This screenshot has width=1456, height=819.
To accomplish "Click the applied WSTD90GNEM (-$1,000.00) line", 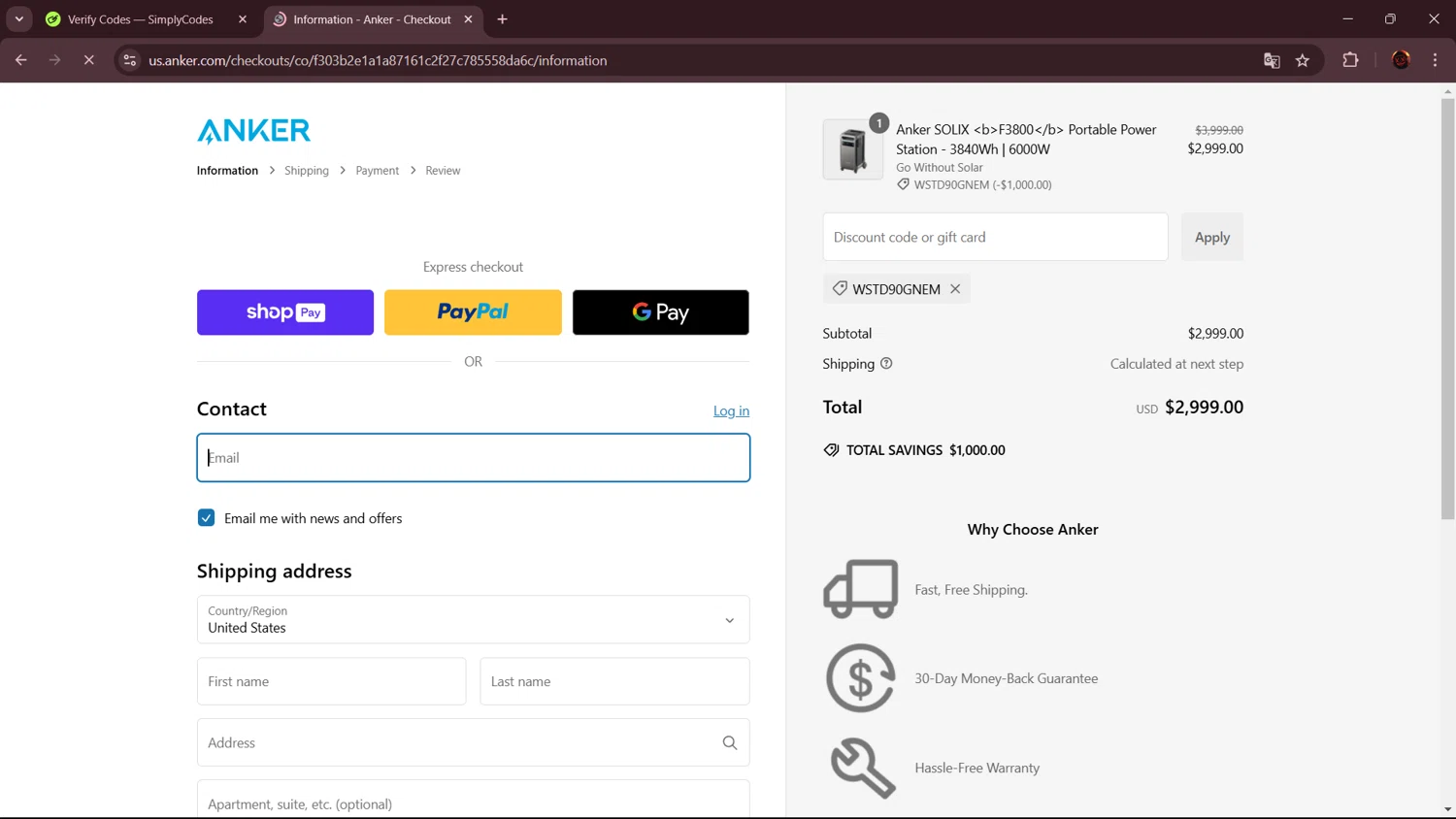I will [975, 184].
